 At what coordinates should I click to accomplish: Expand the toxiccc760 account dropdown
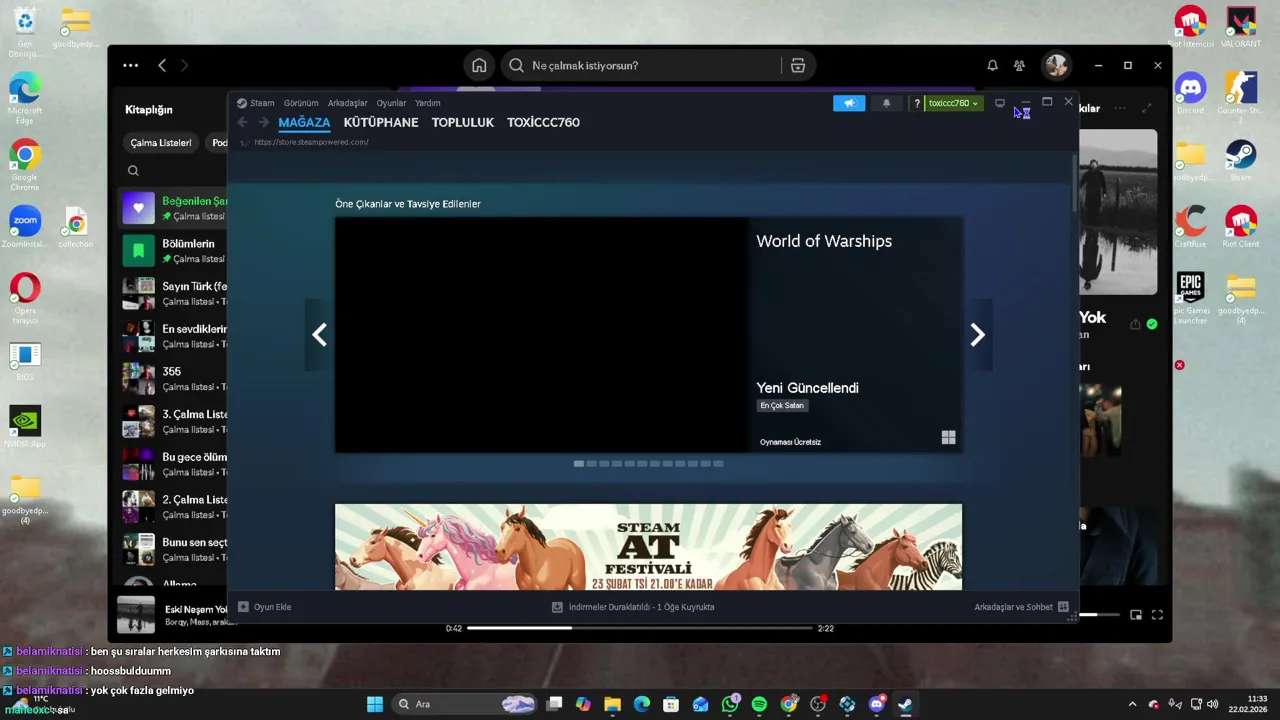click(953, 103)
